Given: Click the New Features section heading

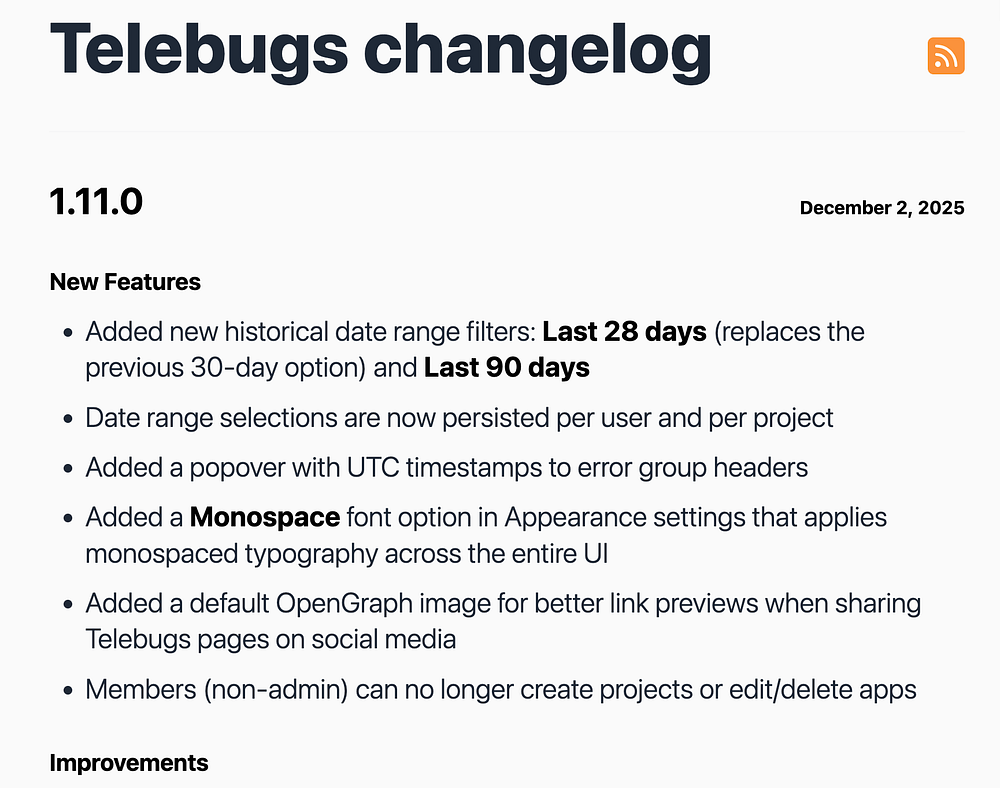Looking at the screenshot, I should coord(125,282).
